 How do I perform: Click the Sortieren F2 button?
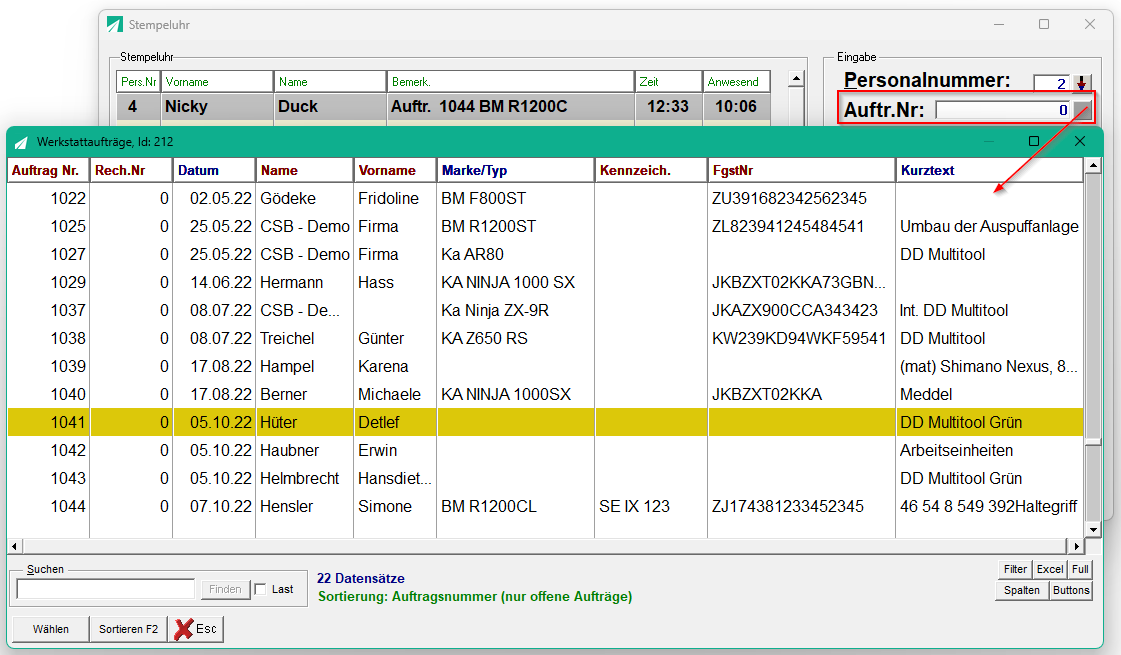click(129, 629)
